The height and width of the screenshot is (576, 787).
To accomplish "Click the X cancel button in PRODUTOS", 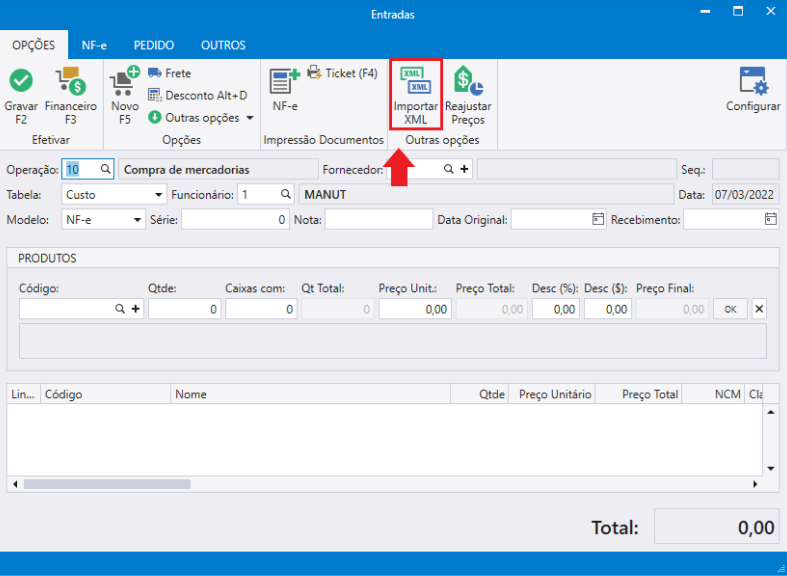I will point(759,309).
